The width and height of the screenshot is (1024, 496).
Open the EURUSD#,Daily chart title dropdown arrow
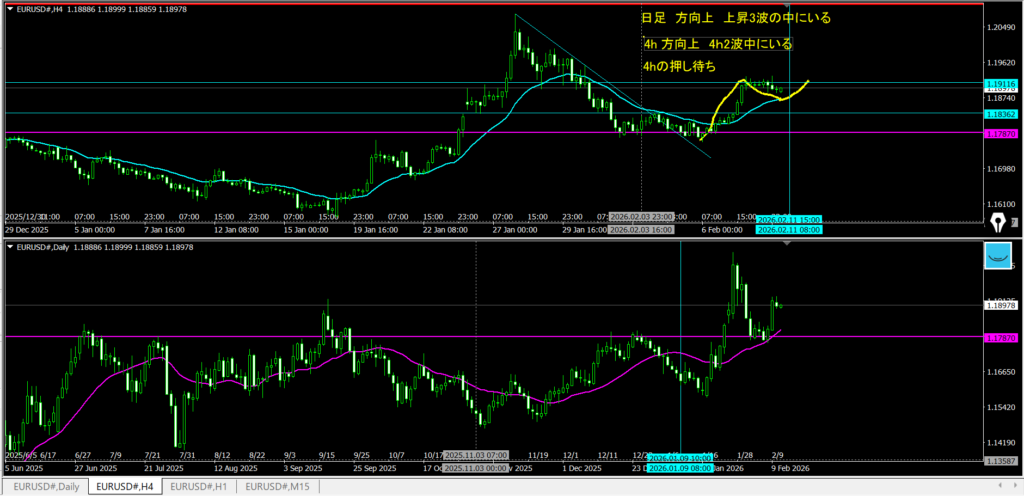(9, 245)
